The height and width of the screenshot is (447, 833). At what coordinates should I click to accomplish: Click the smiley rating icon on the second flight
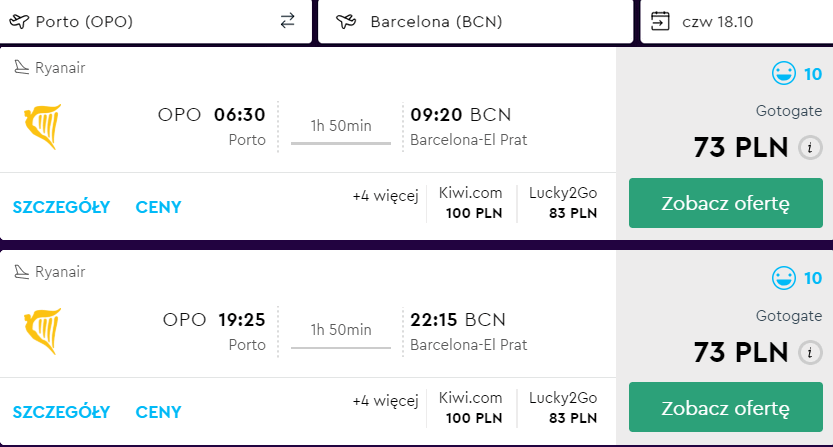[783, 277]
